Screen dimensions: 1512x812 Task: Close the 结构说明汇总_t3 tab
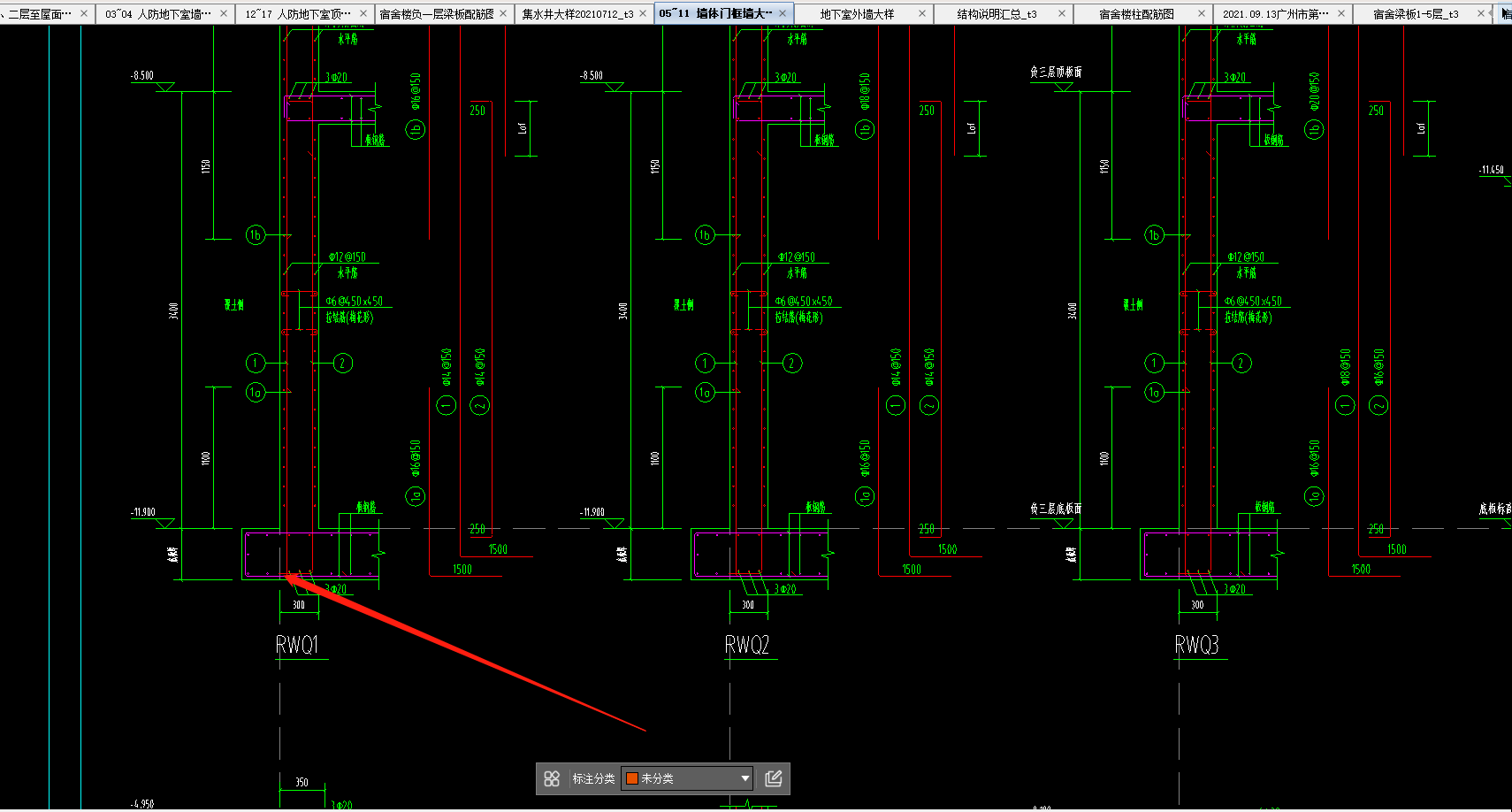(x=1062, y=13)
